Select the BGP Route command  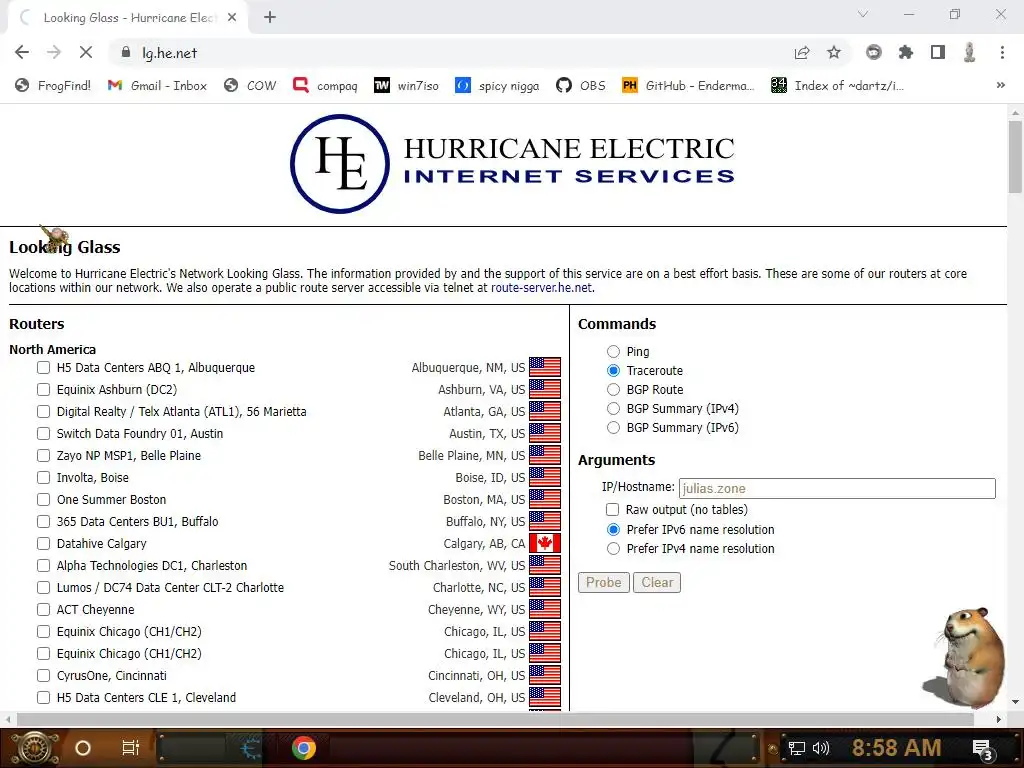613,389
